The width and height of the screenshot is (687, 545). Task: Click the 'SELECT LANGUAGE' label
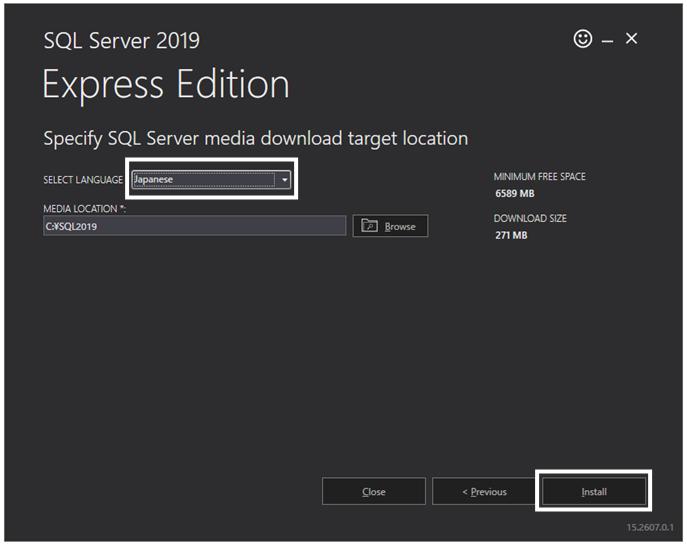coord(83,180)
